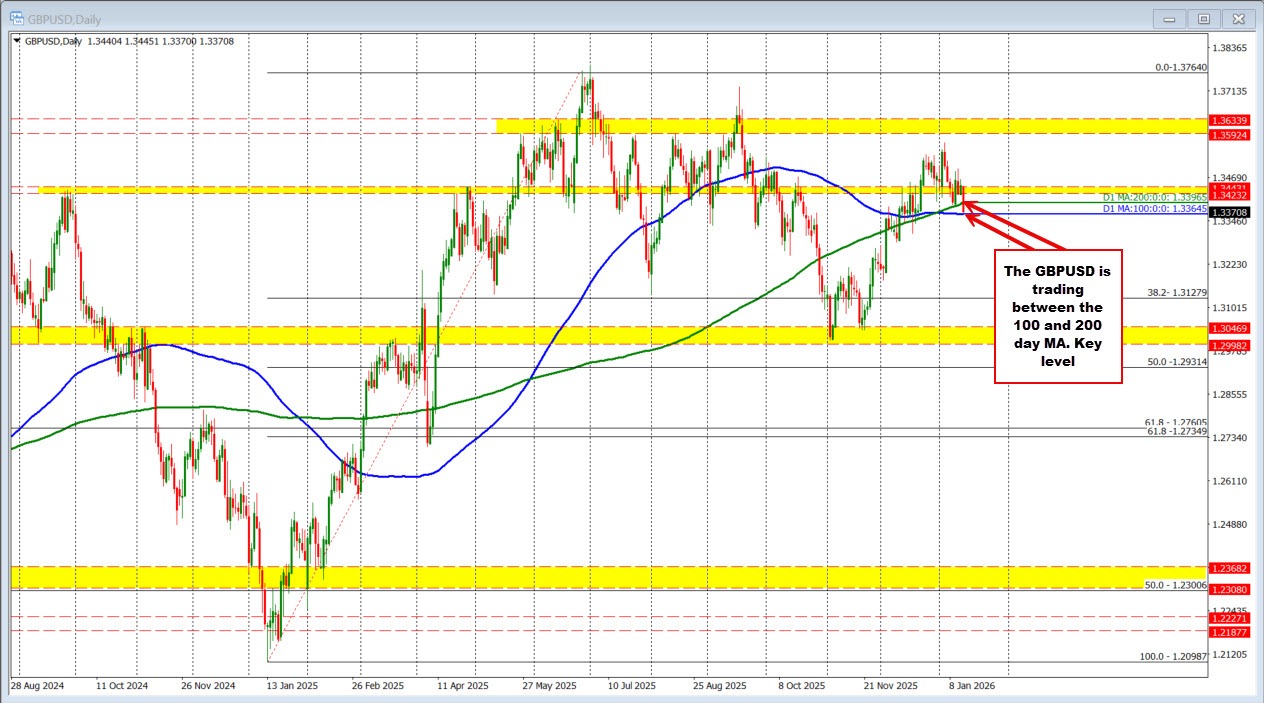Click the yellow zone near 1.23682

tap(400, 574)
